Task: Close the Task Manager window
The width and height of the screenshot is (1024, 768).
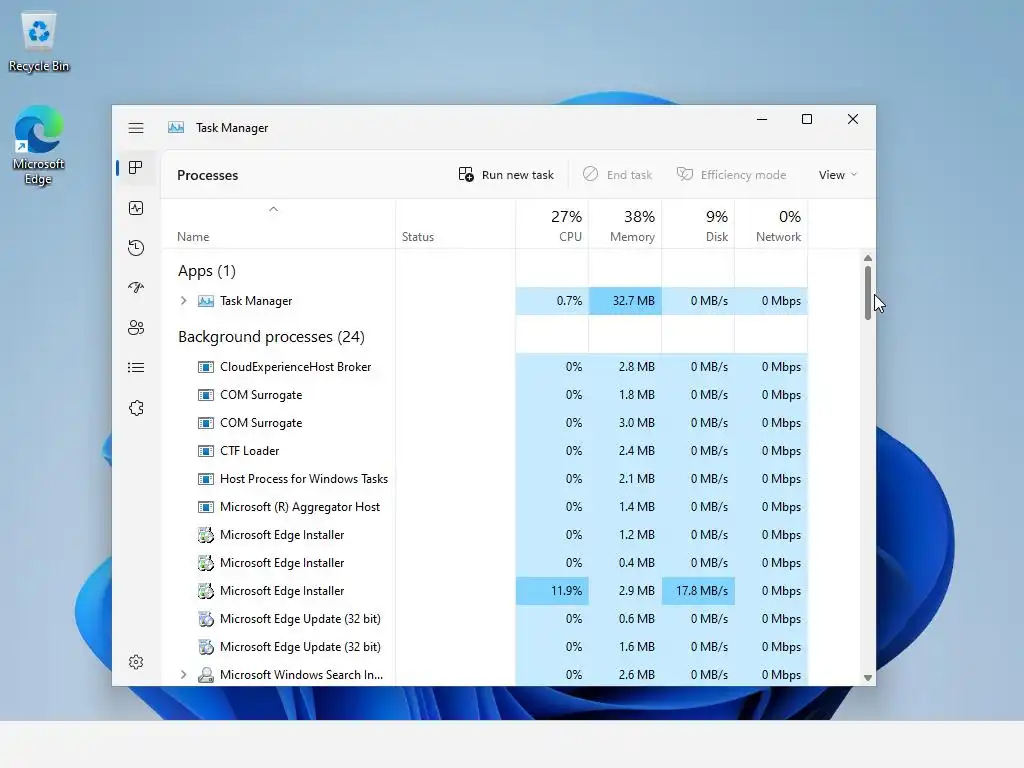Action: pos(853,119)
